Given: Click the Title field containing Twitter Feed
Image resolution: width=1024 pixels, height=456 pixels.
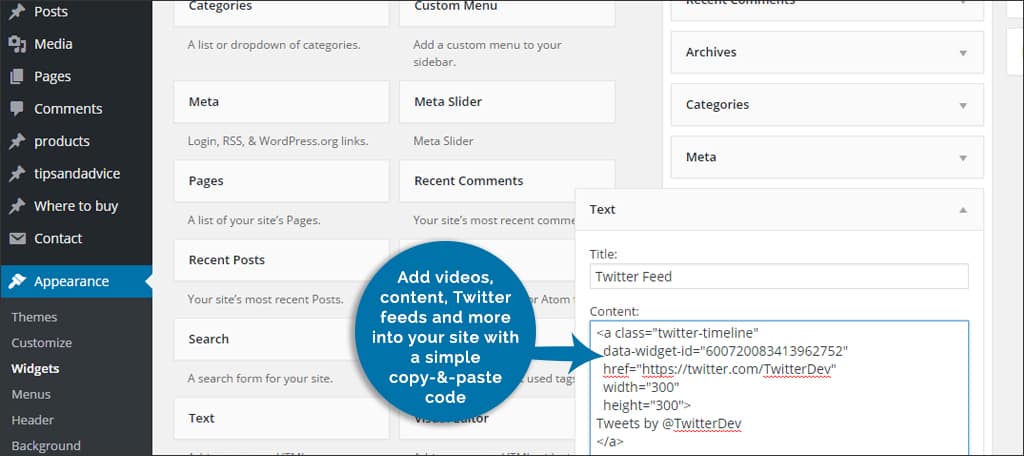Looking at the screenshot, I should [x=778, y=276].
